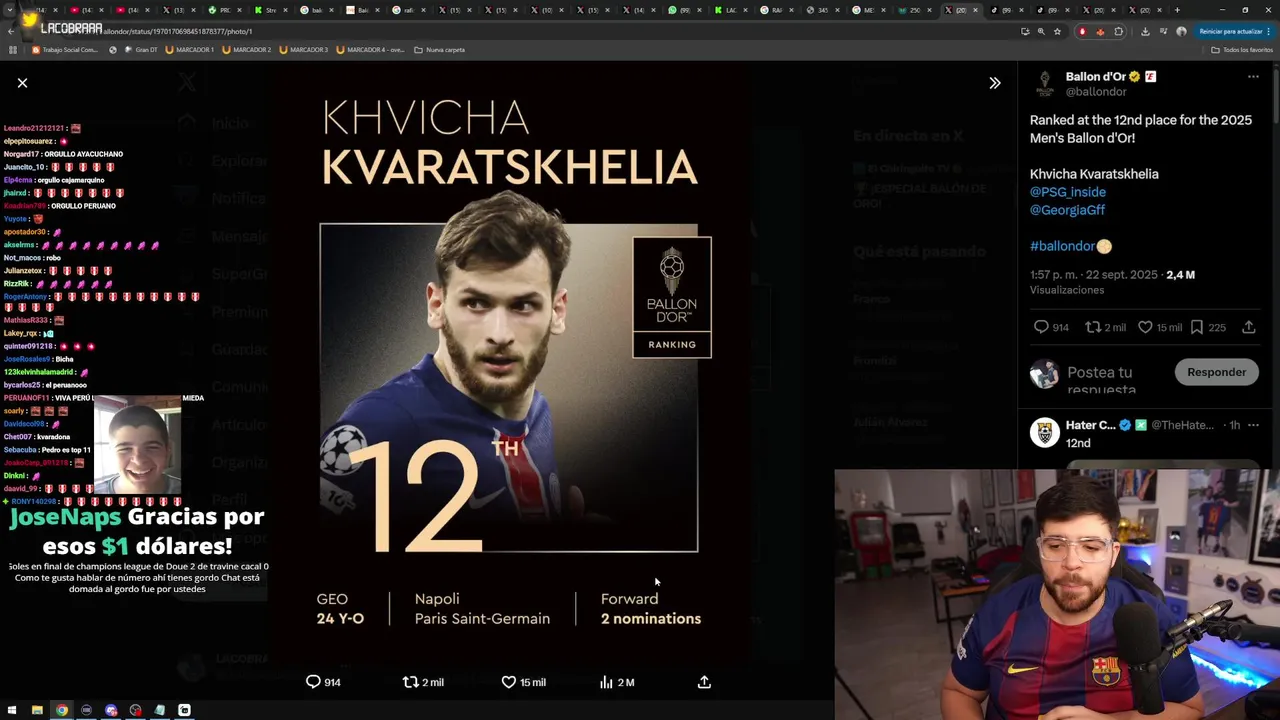Open the @PSG_inside mention link
This screenshot has width=1280, height=720.
1068,192
